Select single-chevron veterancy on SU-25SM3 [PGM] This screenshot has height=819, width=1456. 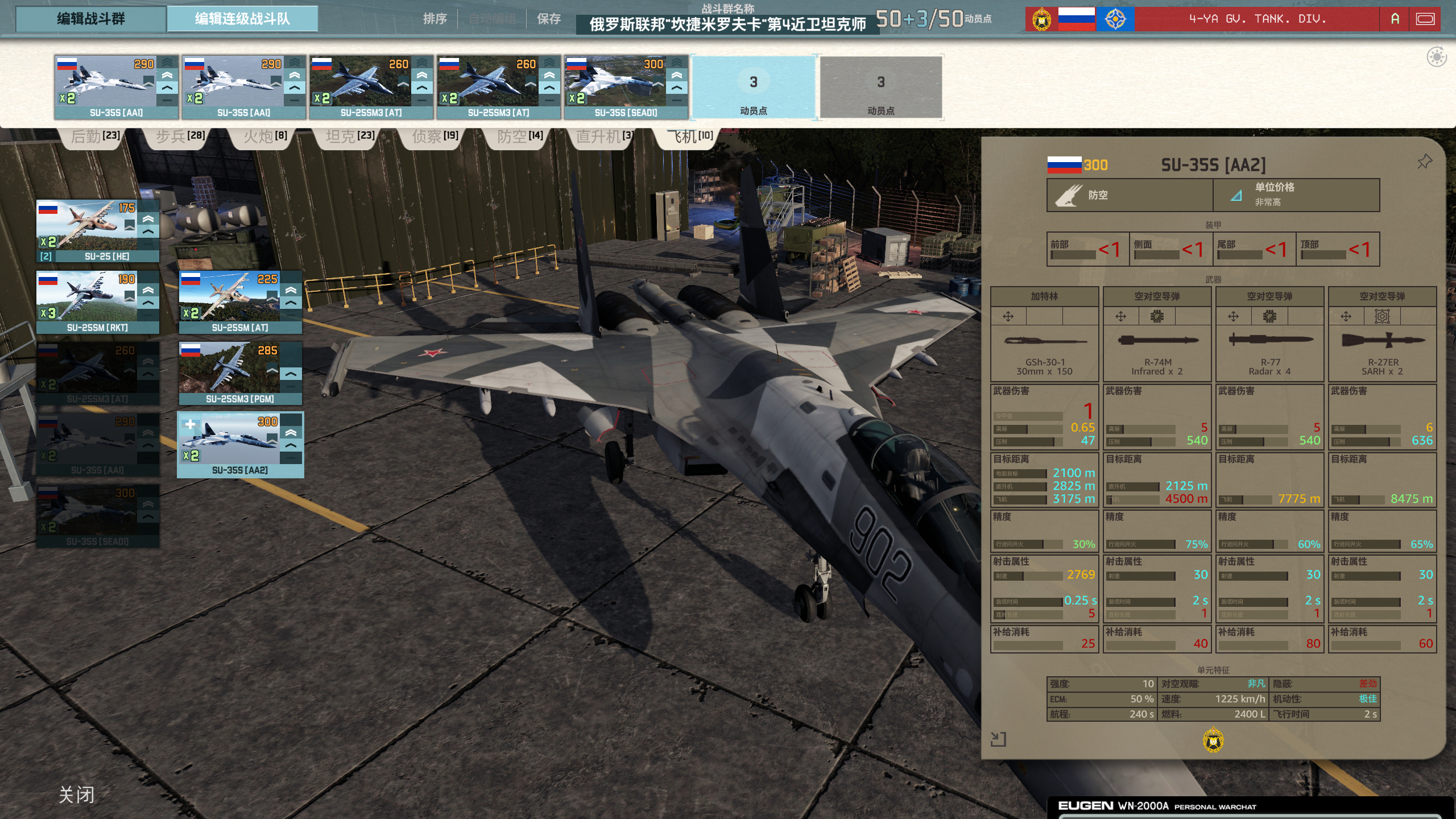[x=291, y=374]
